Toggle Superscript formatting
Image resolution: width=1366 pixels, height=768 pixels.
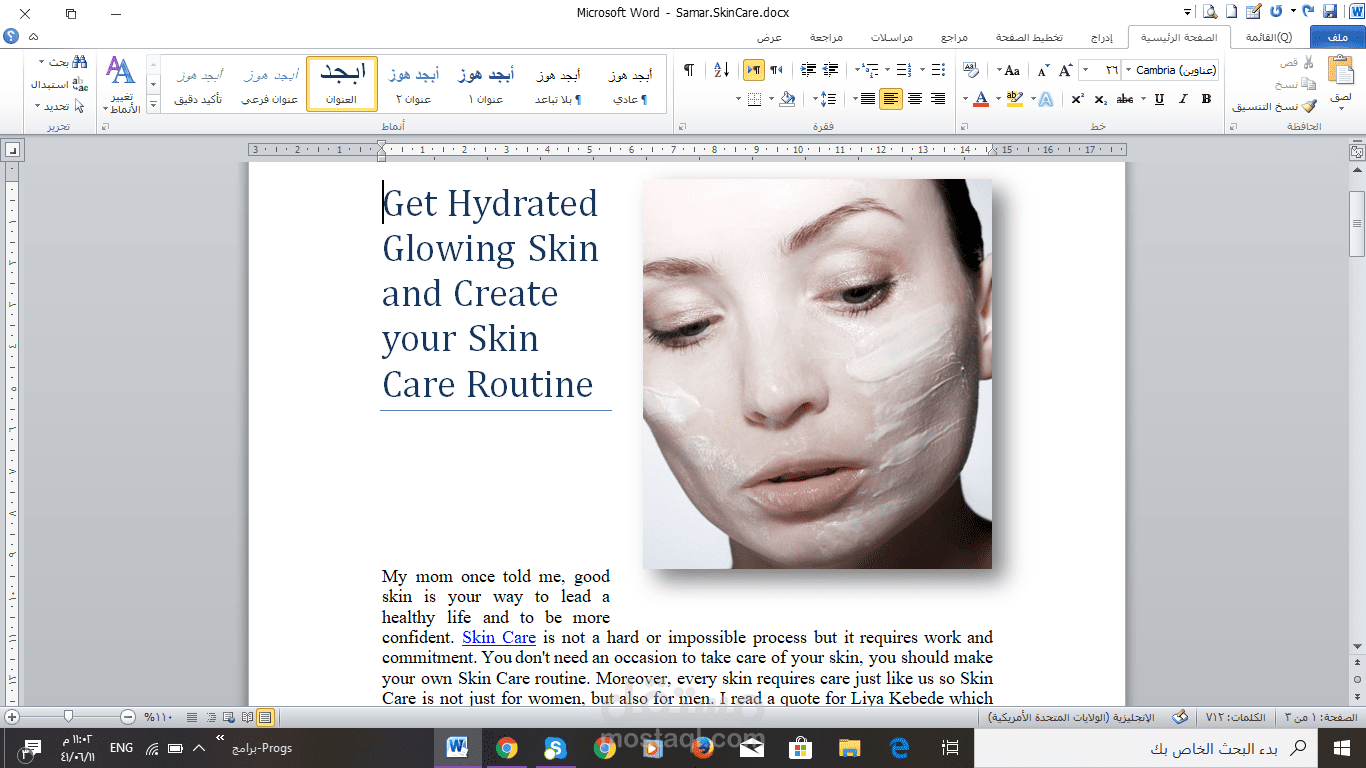[1077, 99]
